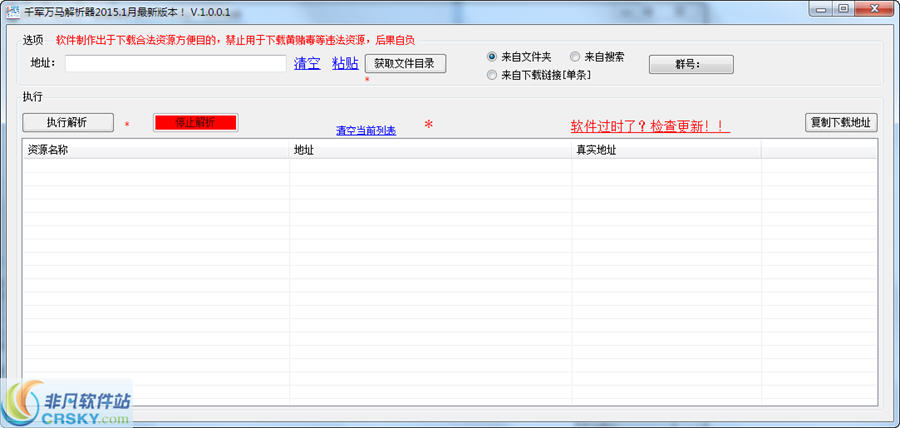Clear list via 清空当前列表 link
900x428 pixels.
click(366, 131)
